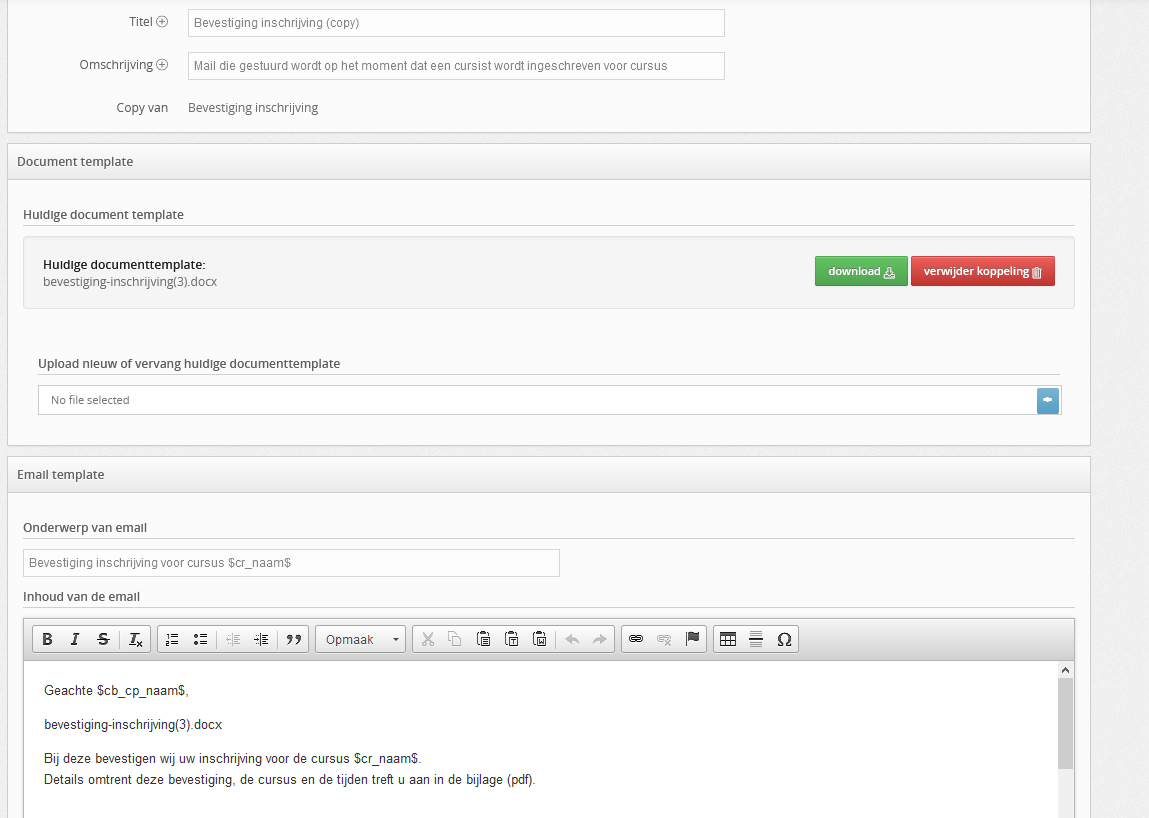Viewport: 1149px width, 818px height.
Task: Insert a table
Action: click(728, 639)
